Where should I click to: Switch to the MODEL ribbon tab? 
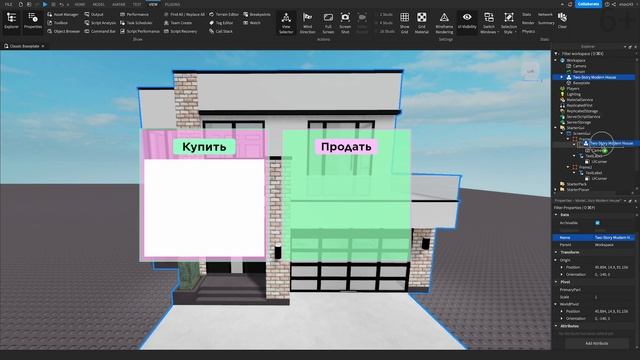click(98, 4)
